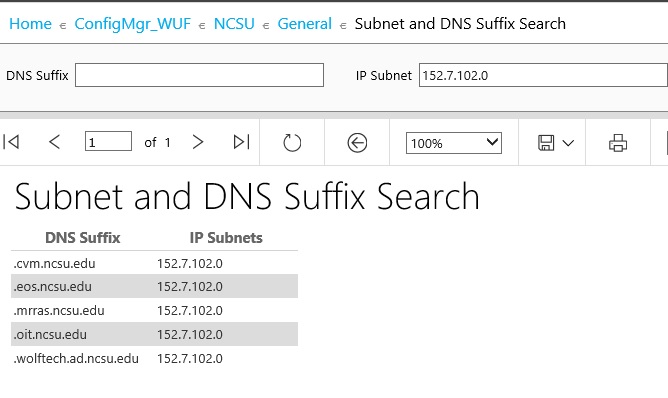Open the General breadcrumb link
668x398 pixels.
tap(305, 24)
